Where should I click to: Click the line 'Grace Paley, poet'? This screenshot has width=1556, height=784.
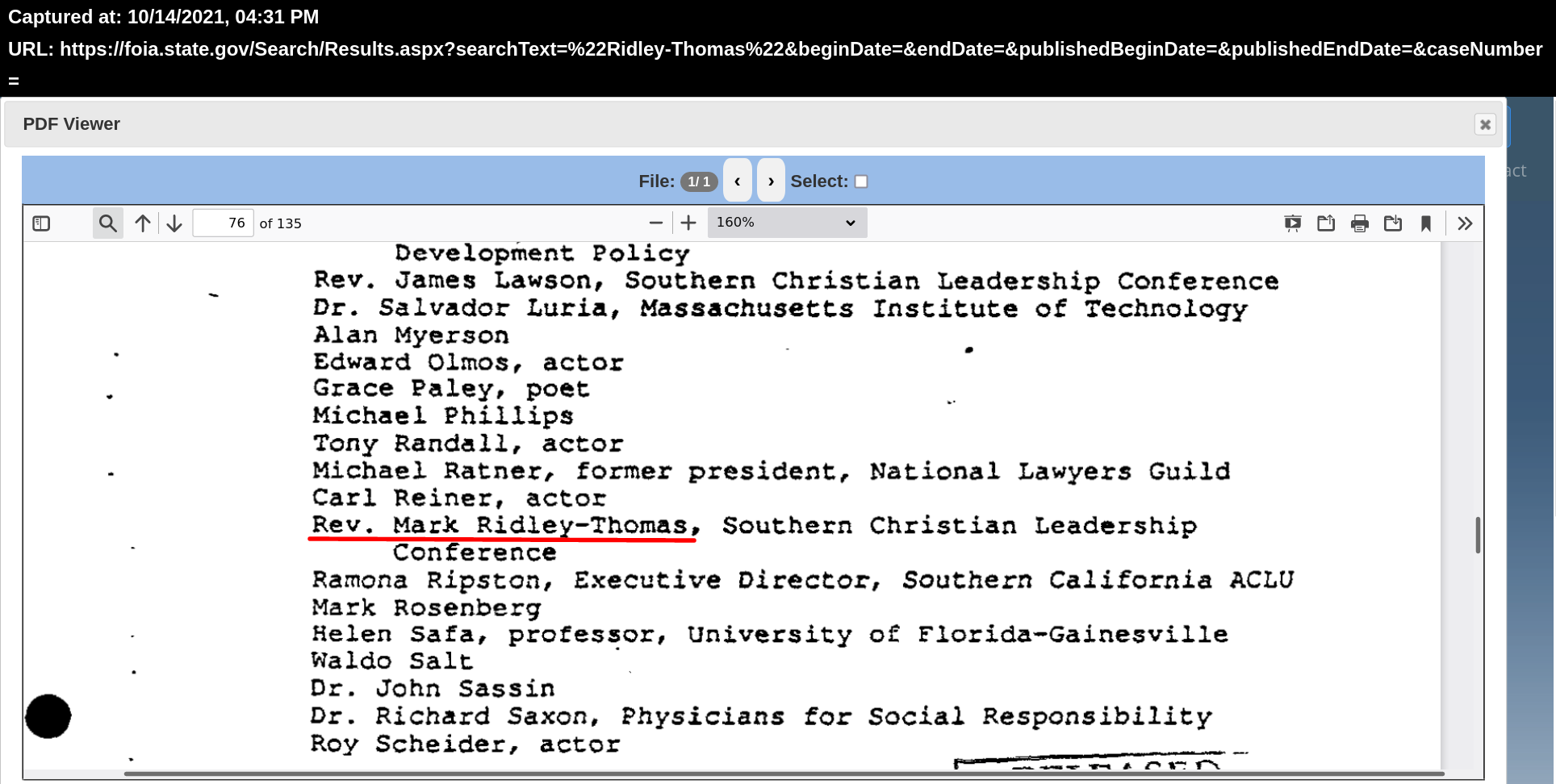[x=452, y=389]
